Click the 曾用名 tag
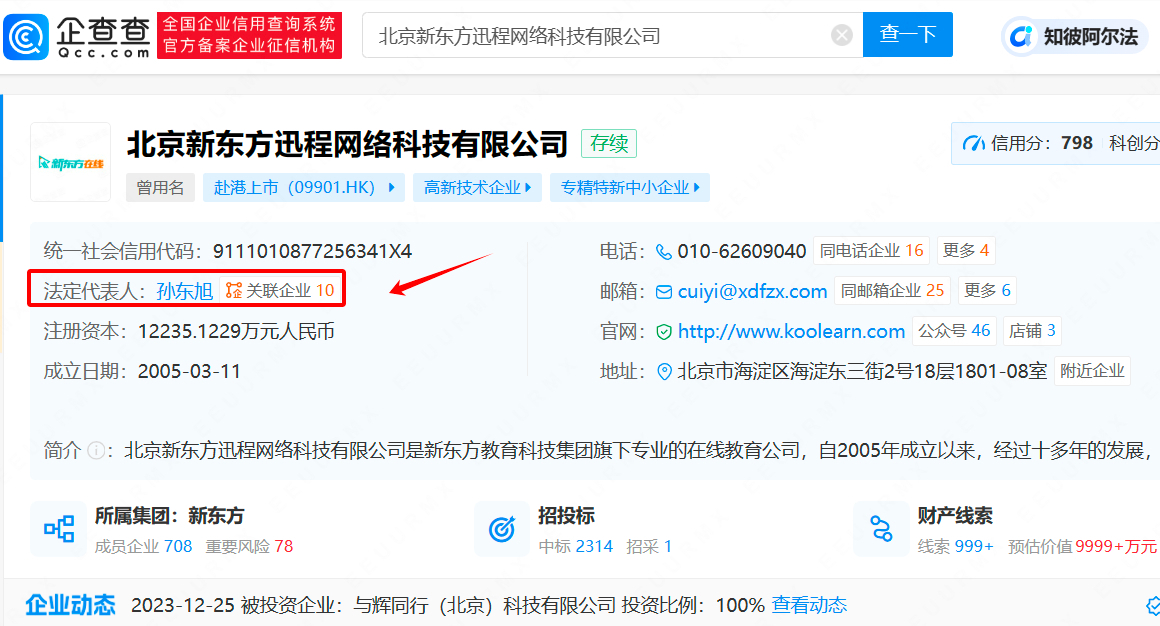The image size is (1160, 626). (161, 187)
